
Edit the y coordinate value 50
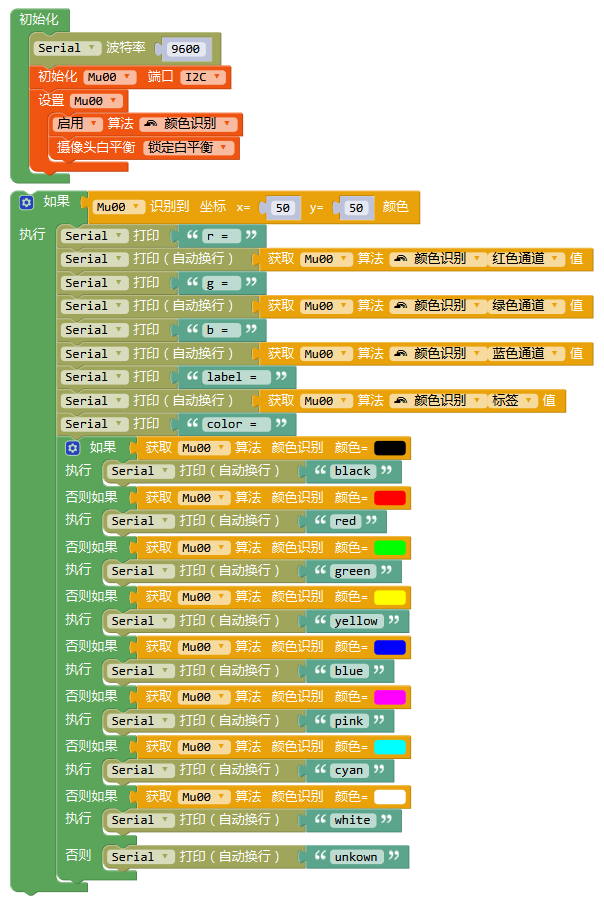pyautogui.click(x=356, y=208)
